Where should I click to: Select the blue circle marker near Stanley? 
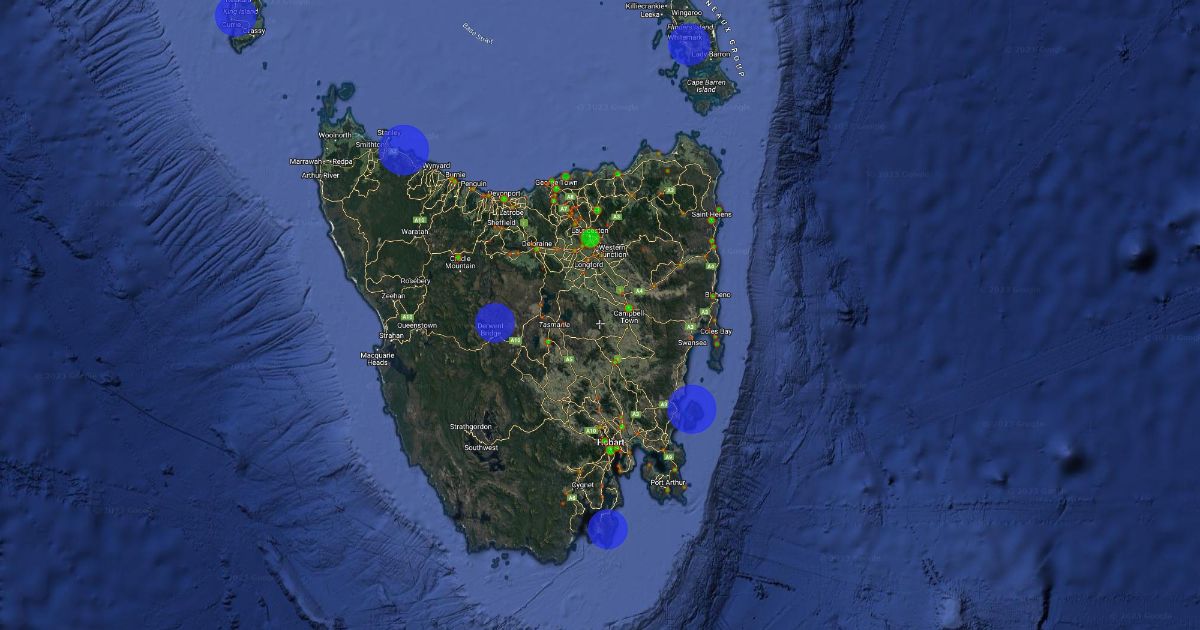pyautogui.click(x=404, y=150)
